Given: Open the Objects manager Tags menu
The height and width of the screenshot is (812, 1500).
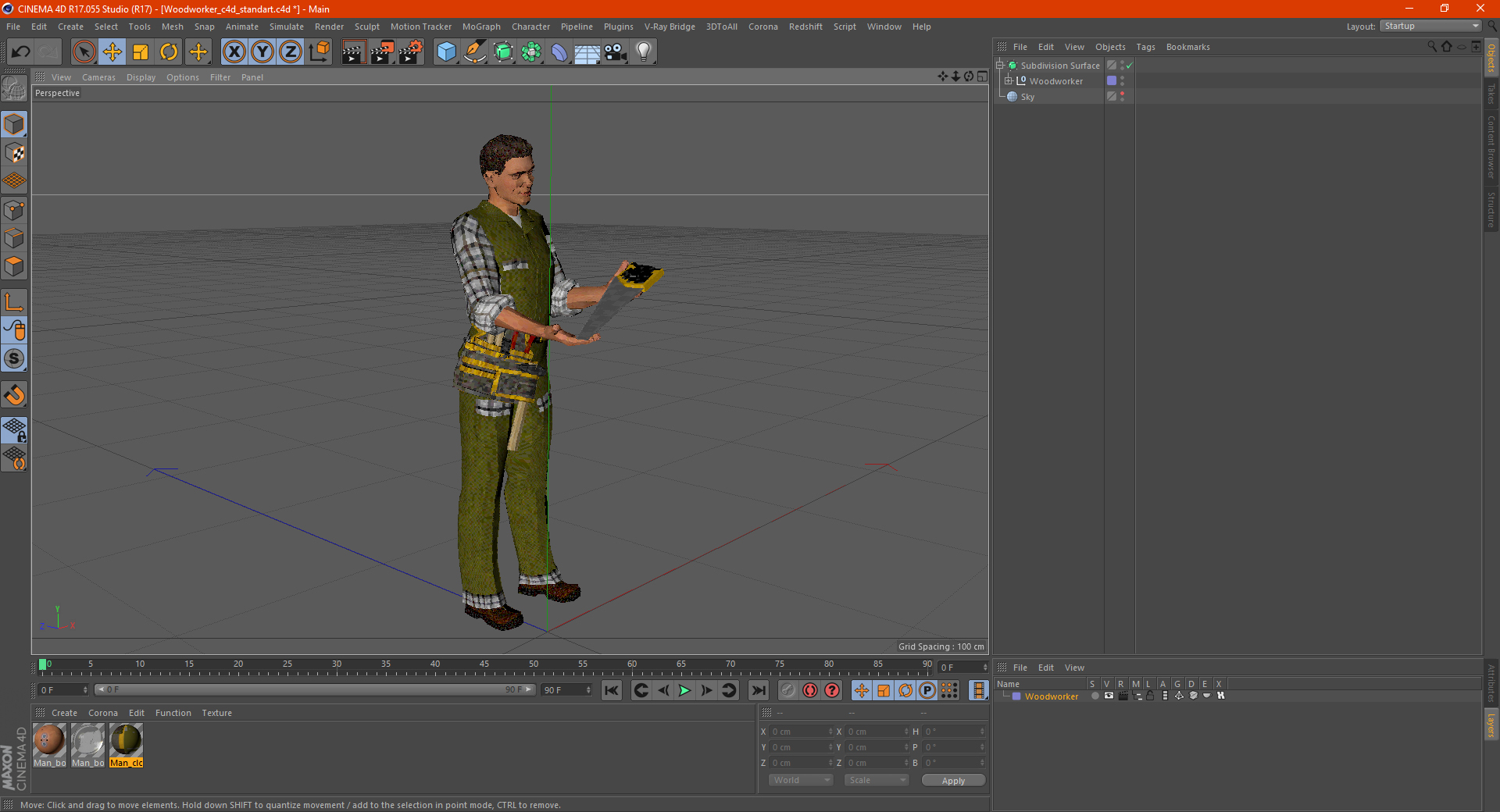Looking at the screenshot, I should point(1145,47).
